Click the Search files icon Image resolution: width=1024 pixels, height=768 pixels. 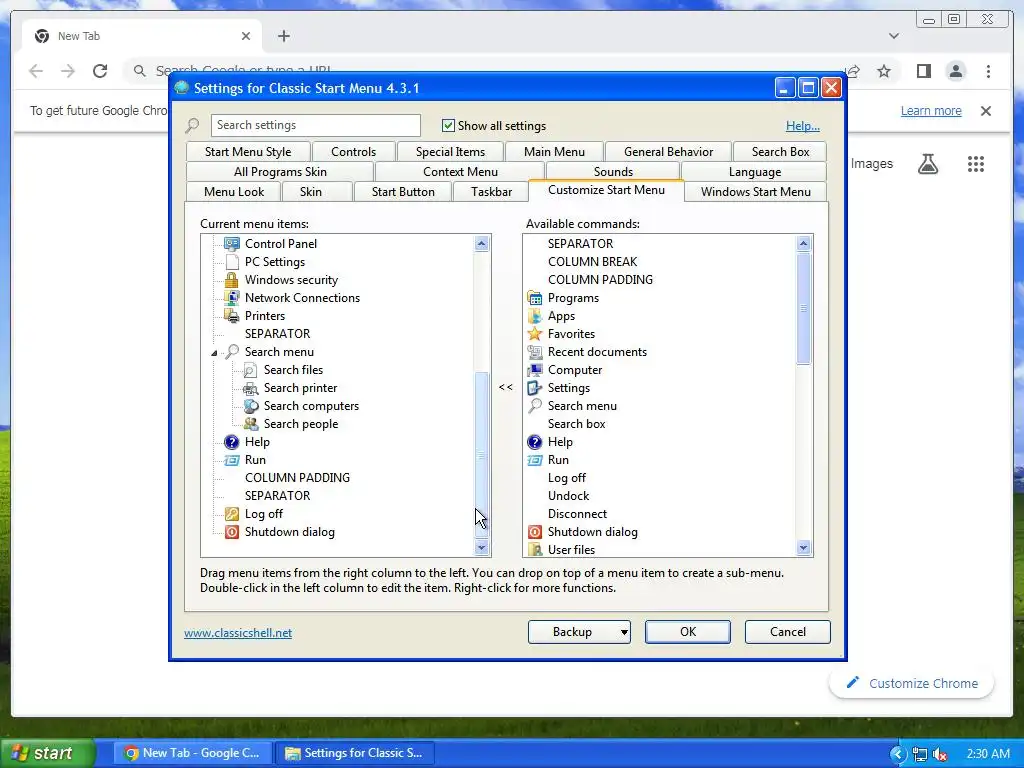[250, 370]
